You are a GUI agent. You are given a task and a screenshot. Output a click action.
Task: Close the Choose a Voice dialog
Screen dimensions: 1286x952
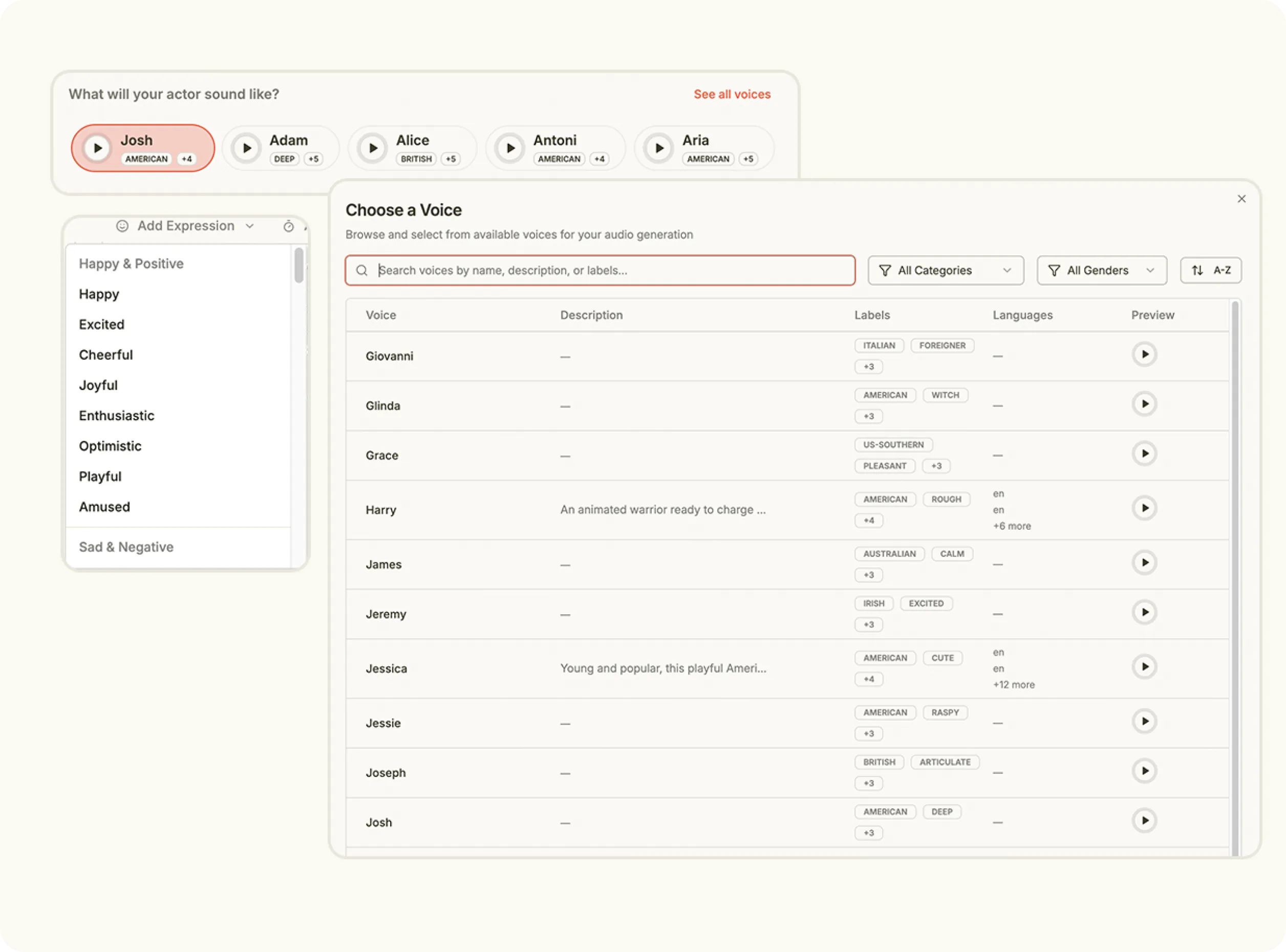1241,199
